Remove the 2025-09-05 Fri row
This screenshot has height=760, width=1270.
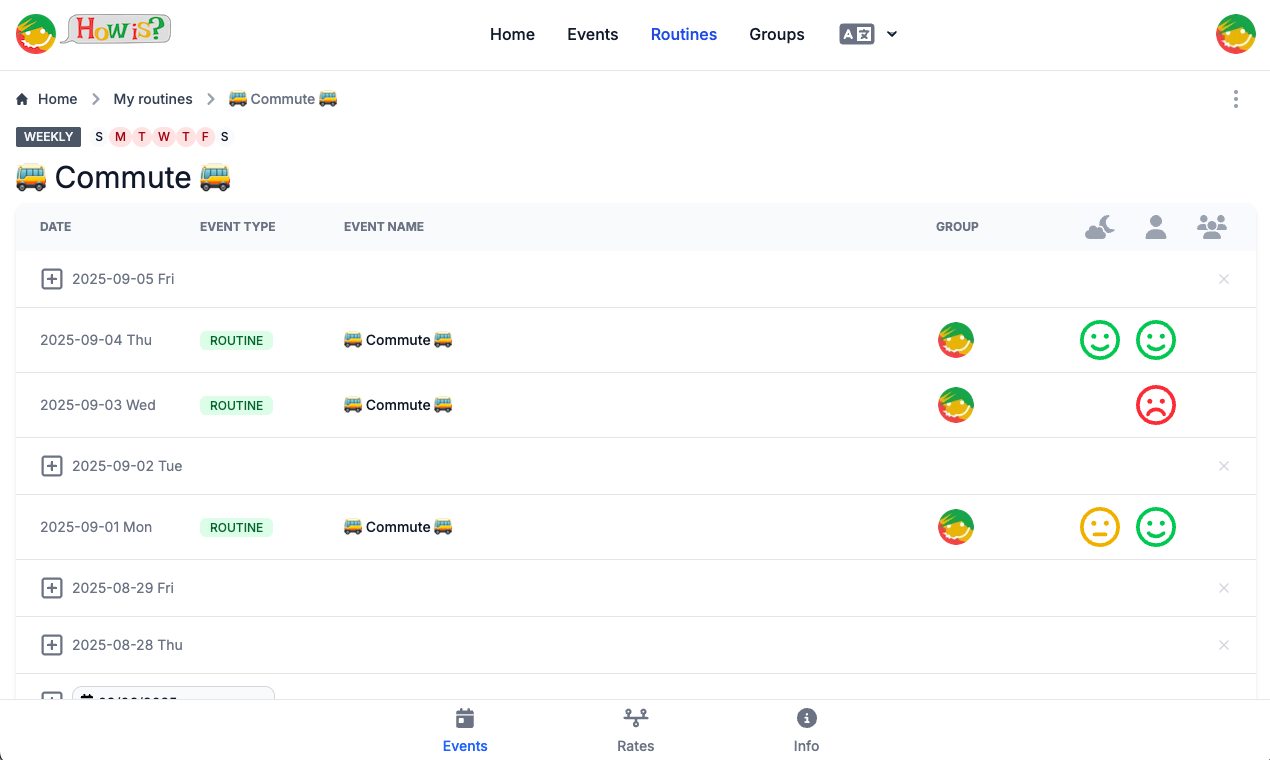coord(1224,279)
